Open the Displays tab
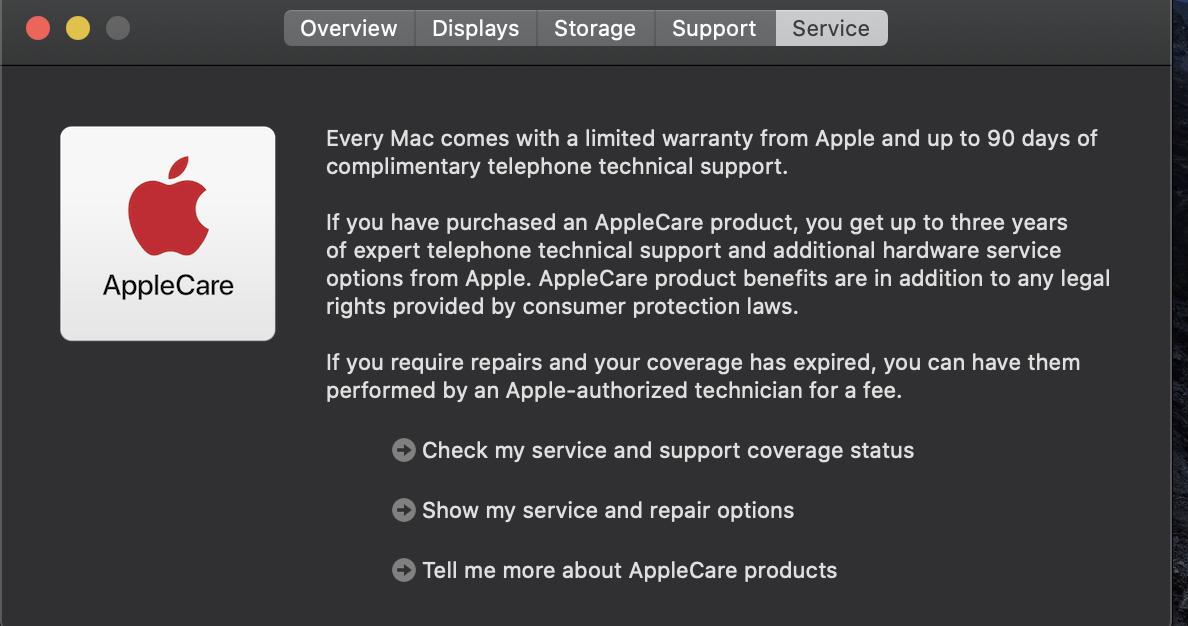 pyautogui.click(x=475, y=28)
